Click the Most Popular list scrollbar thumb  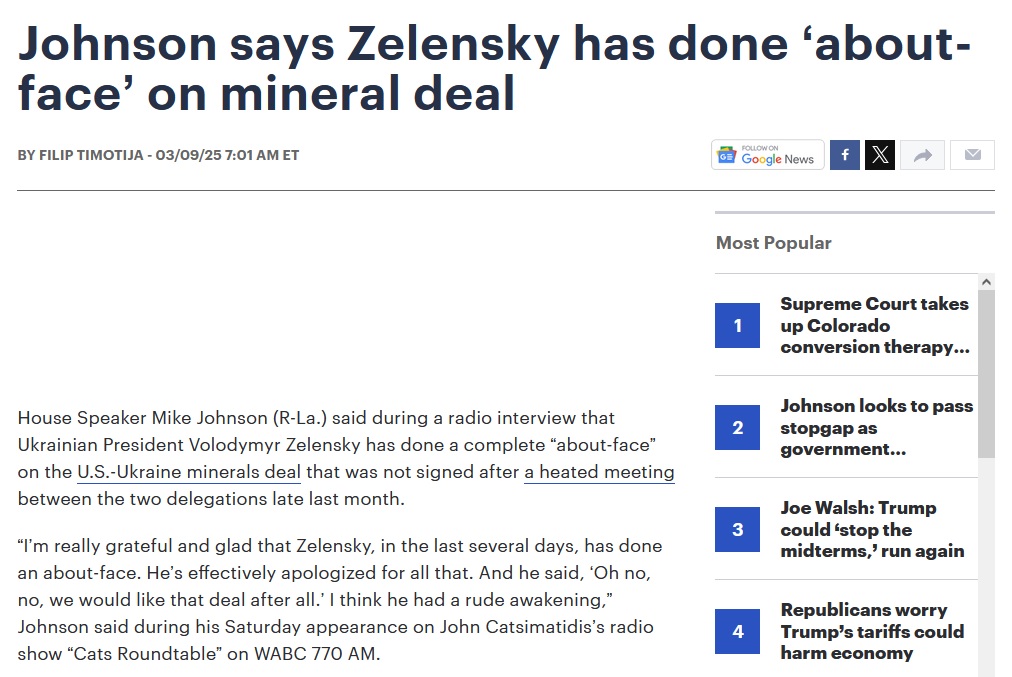click(986, 370)
